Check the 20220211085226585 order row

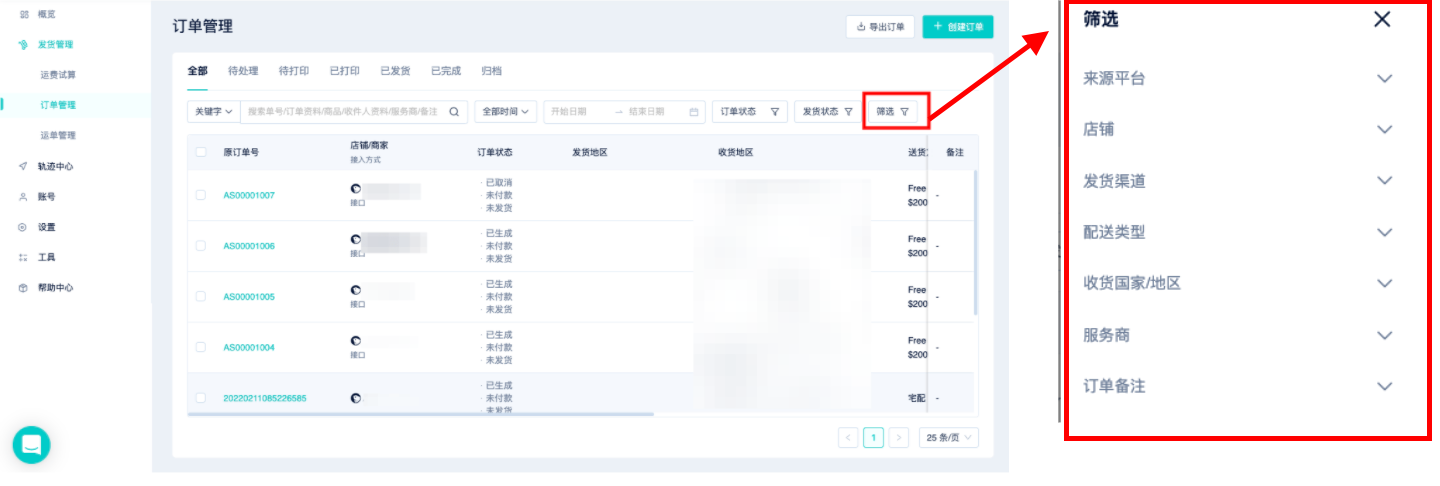tap(201, 398)
